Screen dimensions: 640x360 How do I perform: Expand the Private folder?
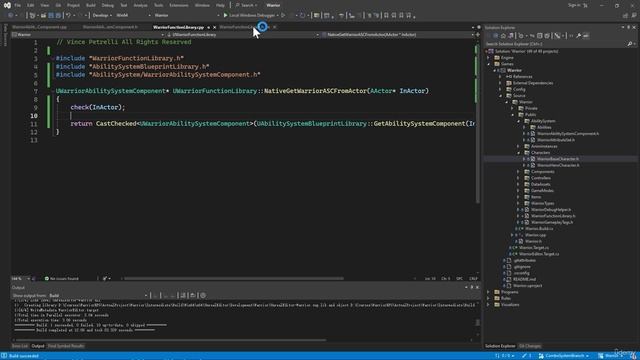tap(513, 108)
